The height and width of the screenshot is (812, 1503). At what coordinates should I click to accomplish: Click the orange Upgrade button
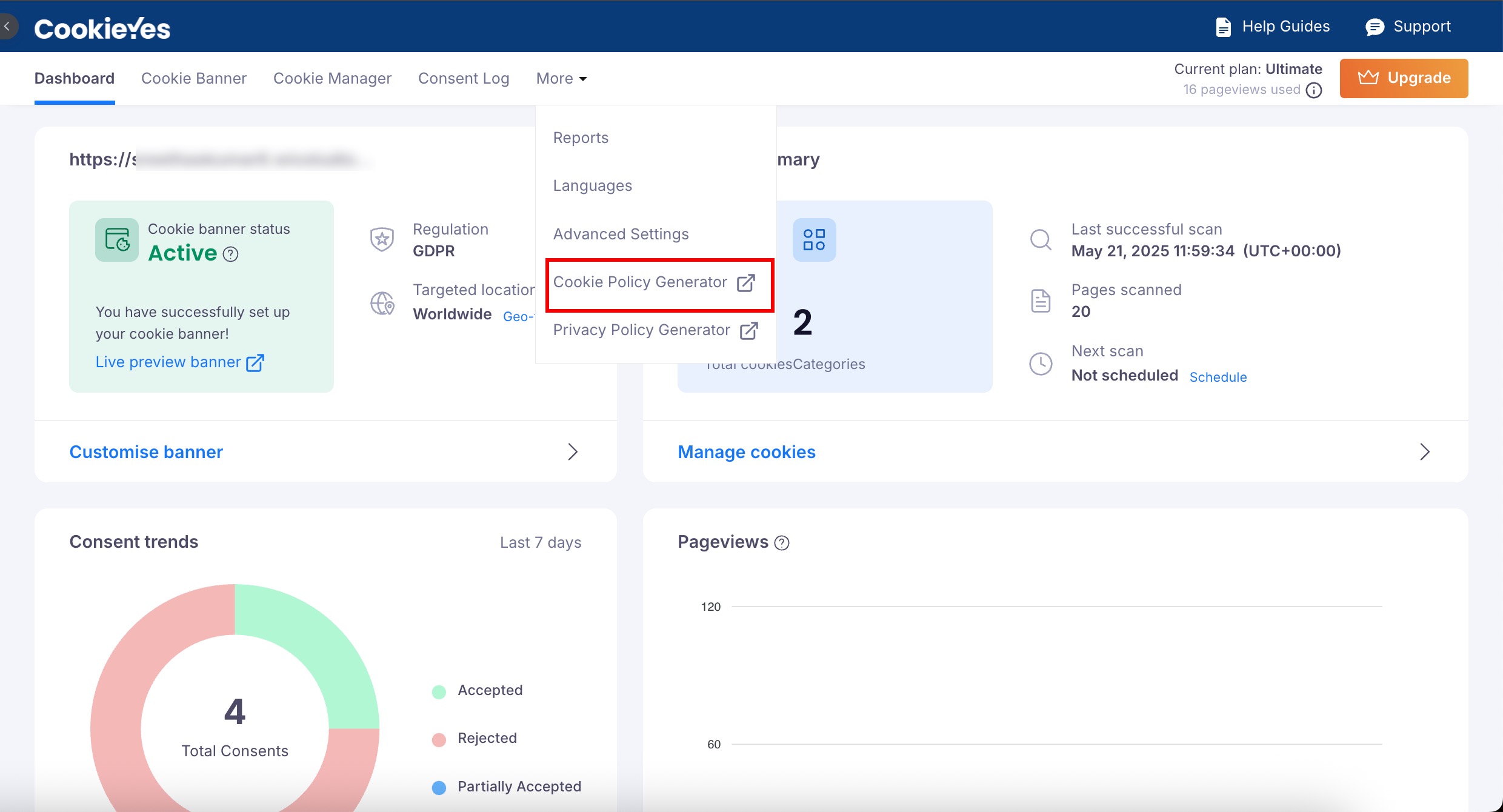1404,78
